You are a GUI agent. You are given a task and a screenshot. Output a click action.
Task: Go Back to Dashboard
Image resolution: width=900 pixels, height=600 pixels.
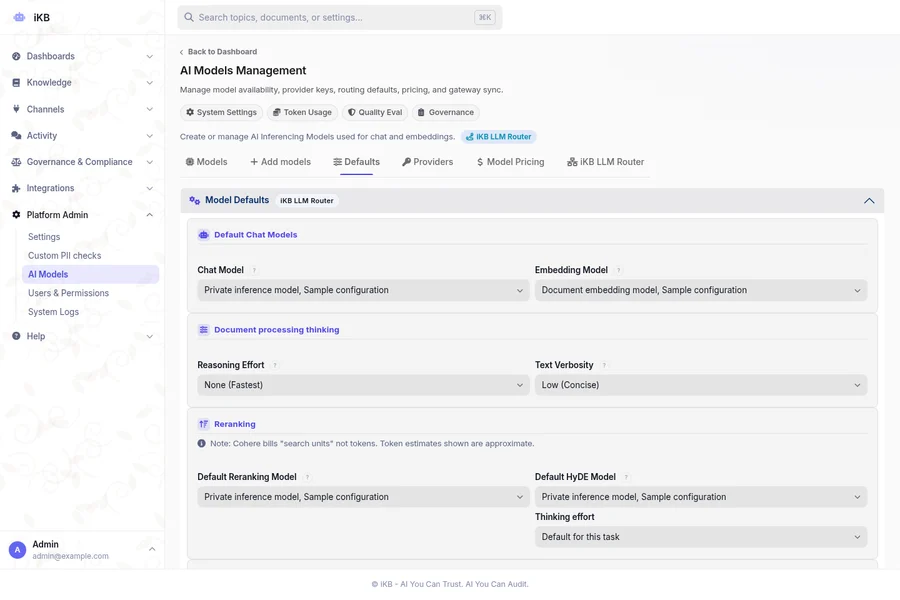[x=219, y=52]
